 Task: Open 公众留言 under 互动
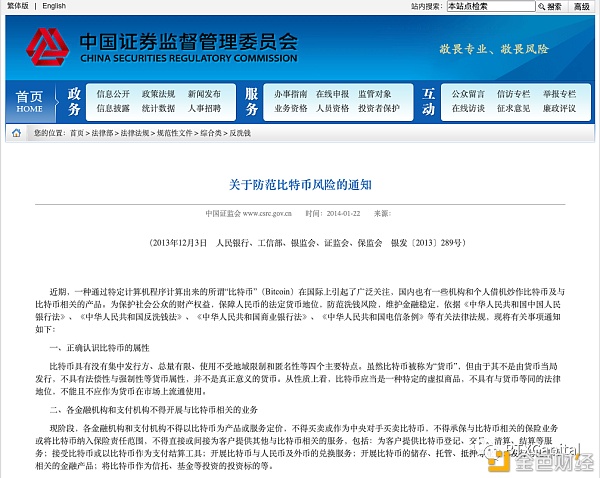(468, 94)
